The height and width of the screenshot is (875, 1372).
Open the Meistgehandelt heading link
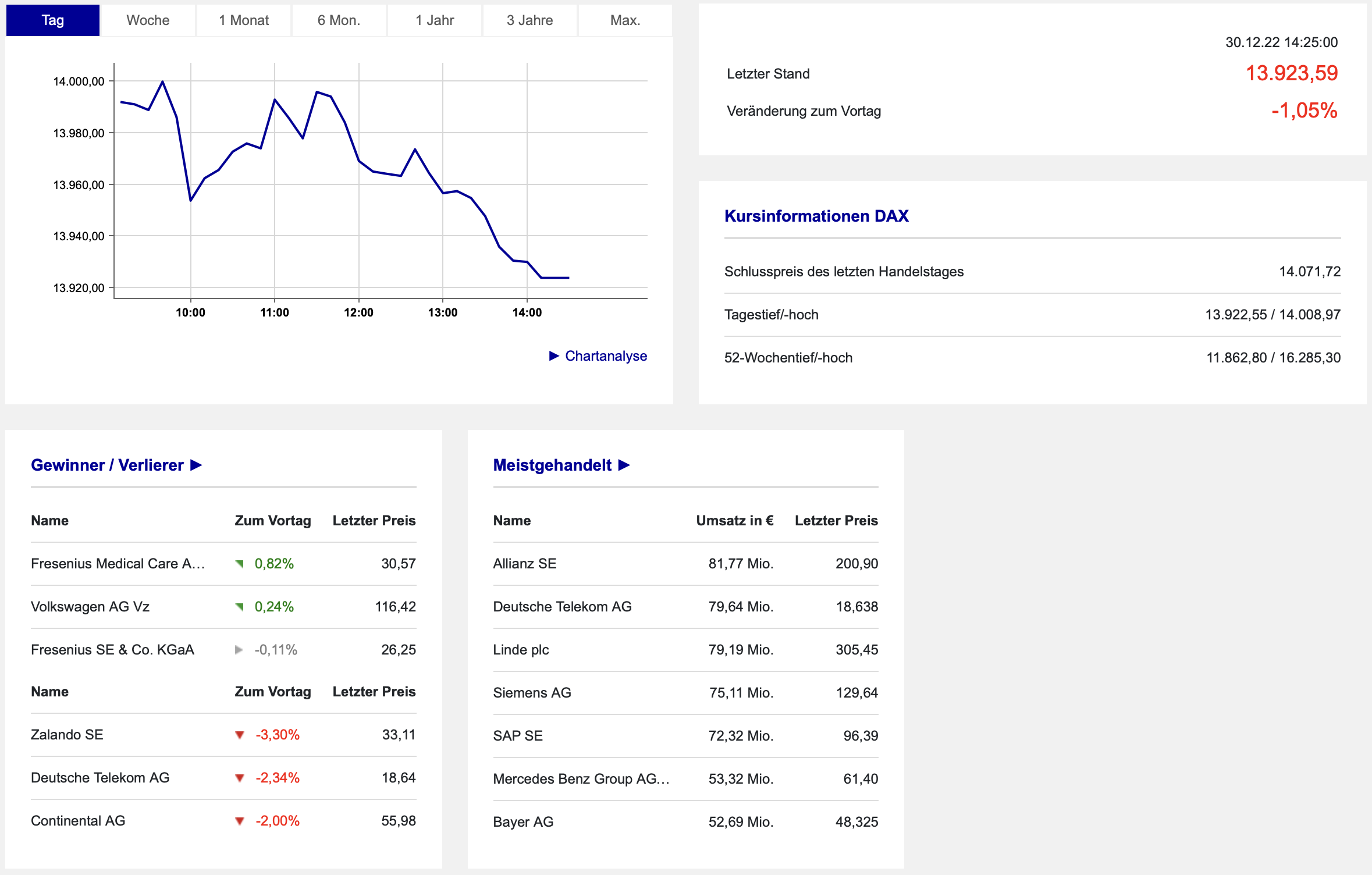pos(552,465)
